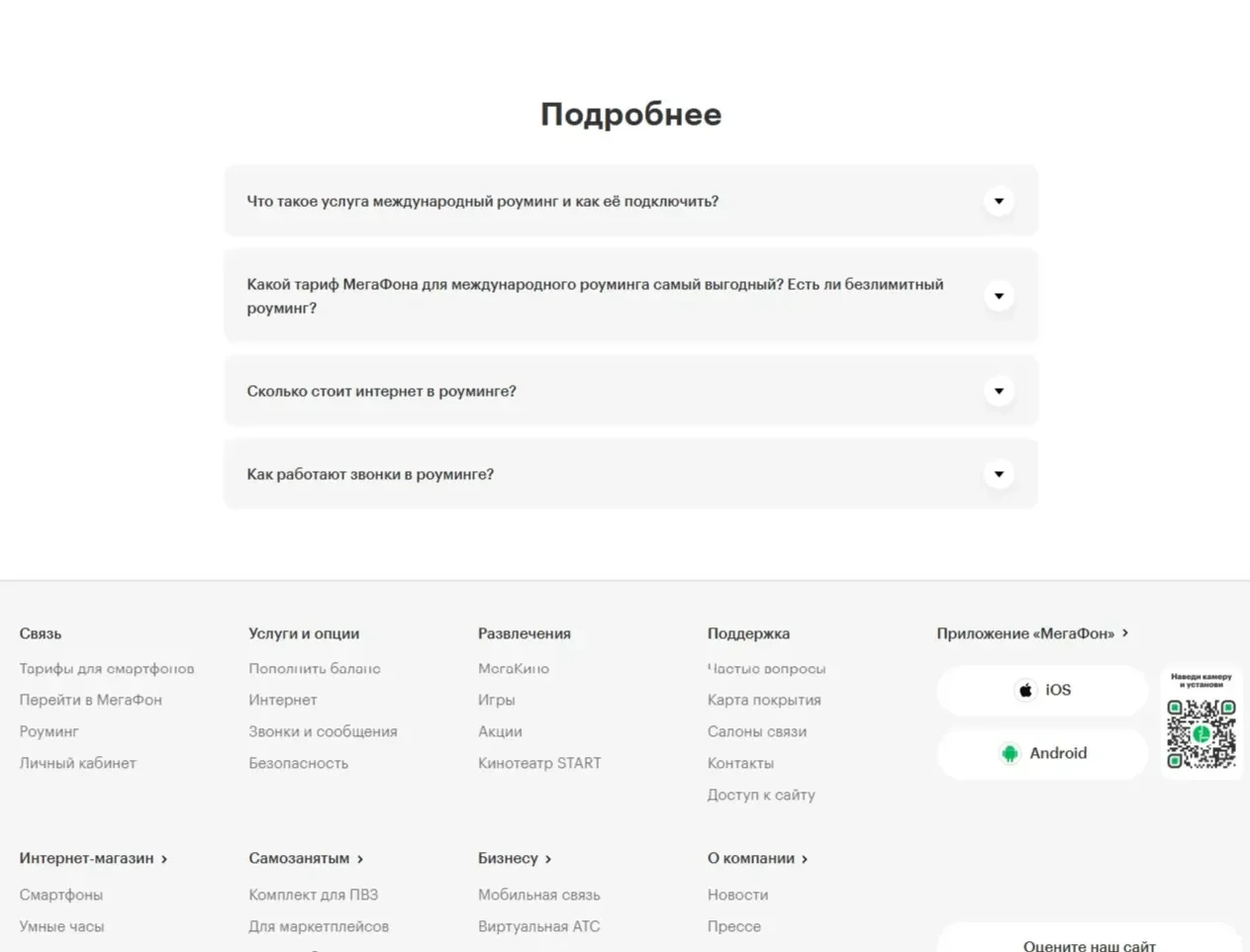Expand the question about most profitable roaming tariff

pyautogui.click(x=630, y=296)
